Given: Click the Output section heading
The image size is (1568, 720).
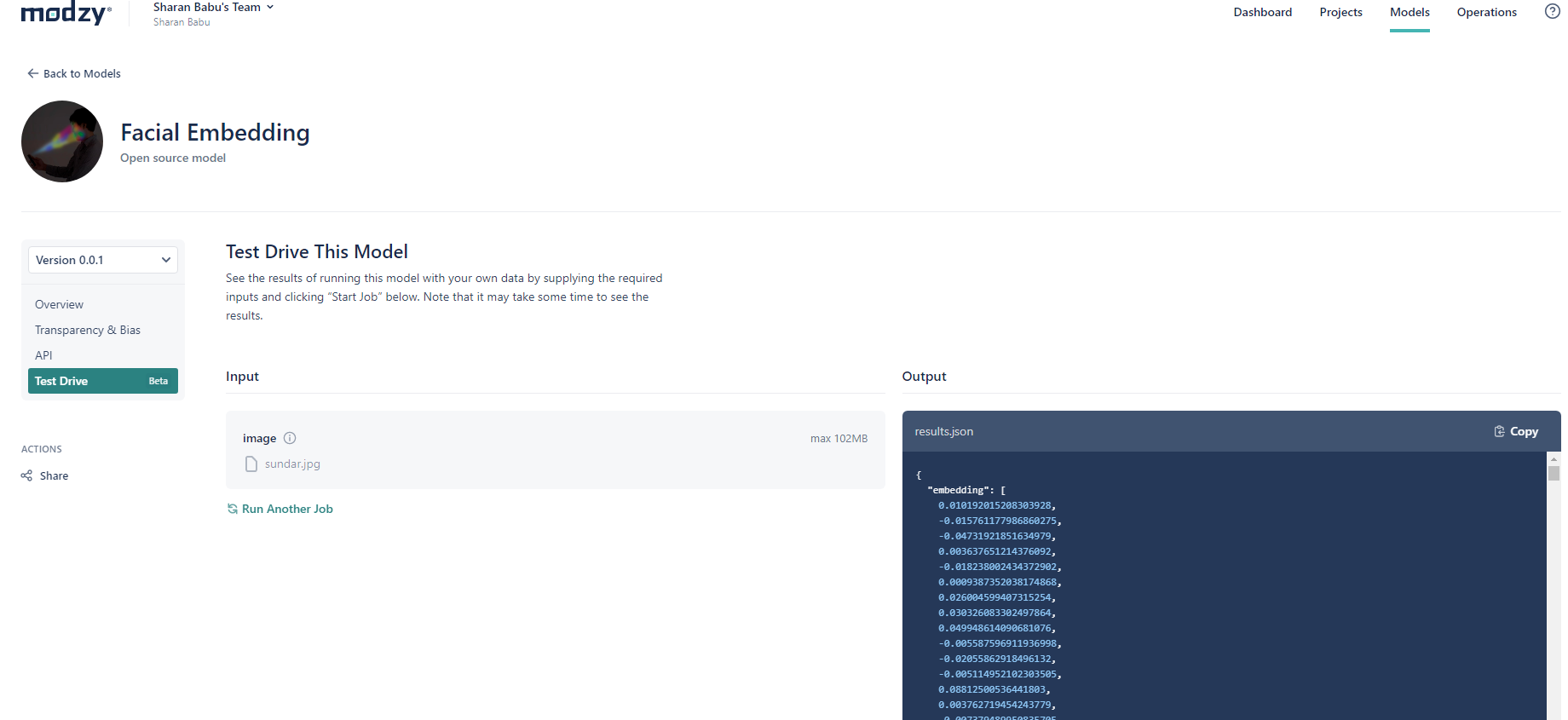Looking at the screenshot, I should (924, 376).
